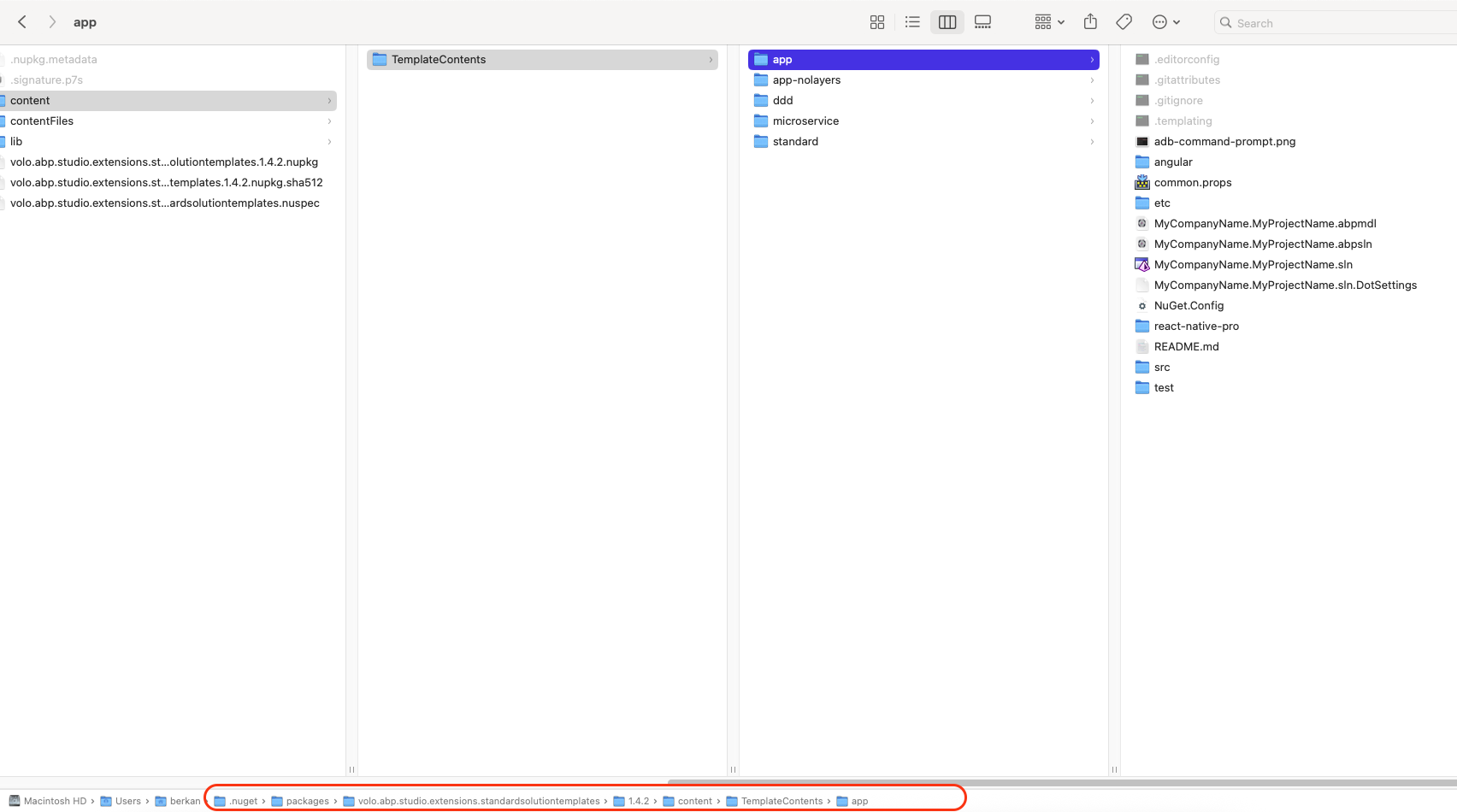This screenshot has height=812, width=1457.
Task: Switch to icon grid view
Action: [x=876, y=22]
